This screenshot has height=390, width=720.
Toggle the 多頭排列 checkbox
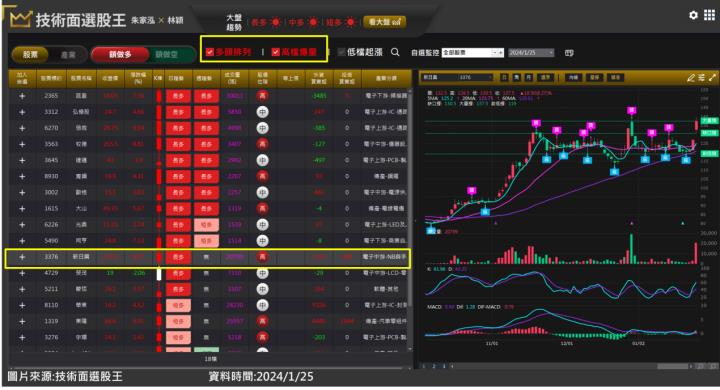coord(210,52)
